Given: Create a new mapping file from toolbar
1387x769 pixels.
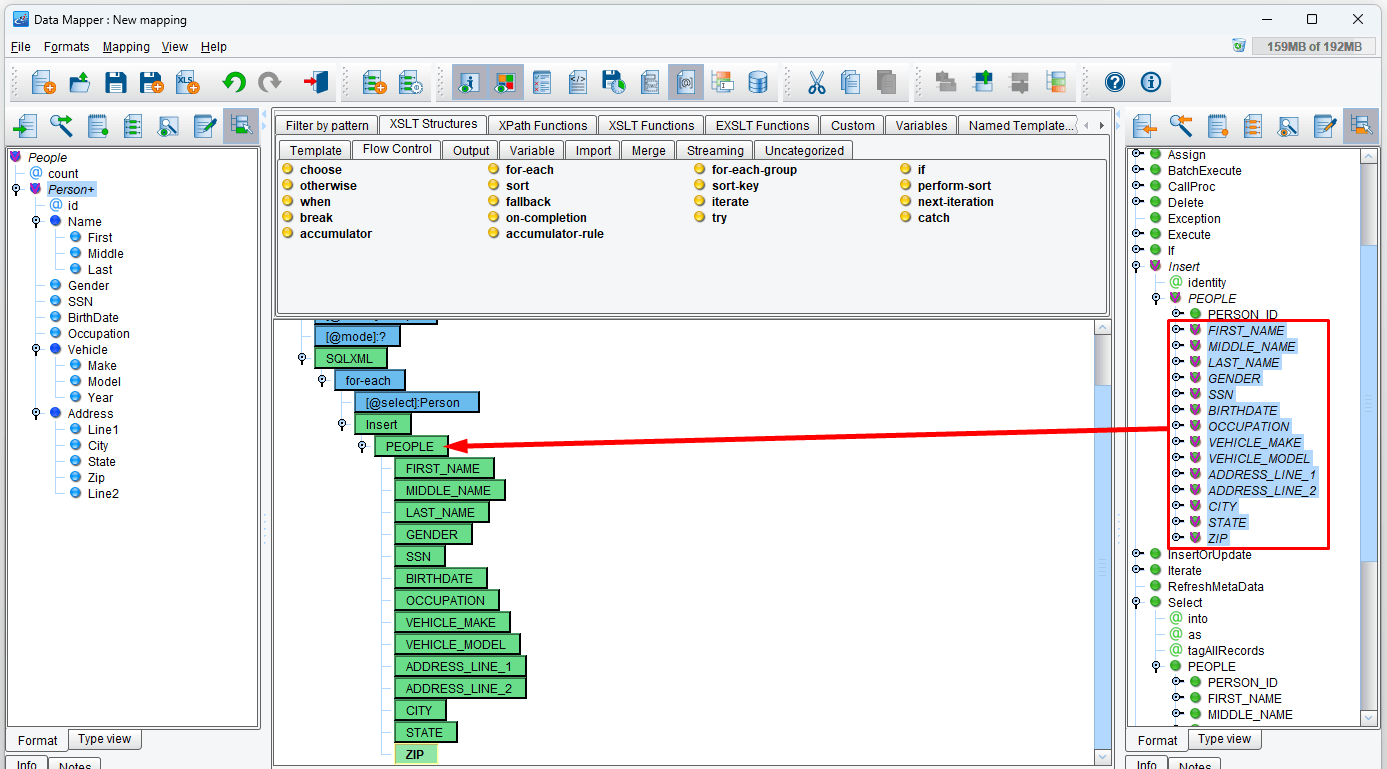Looking at the screenshot, I should [43, 82].
